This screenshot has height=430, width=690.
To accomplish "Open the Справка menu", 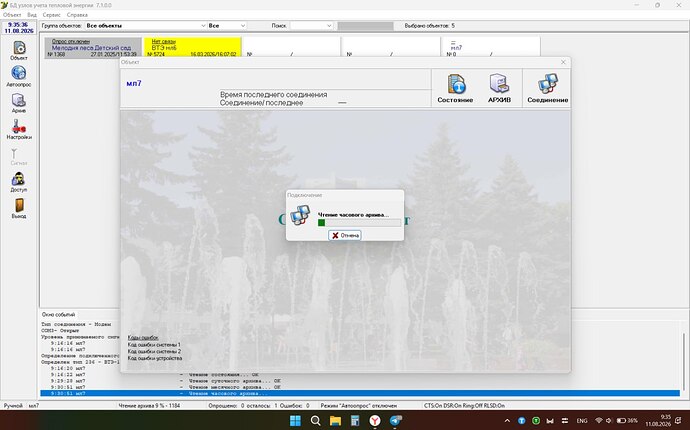I will [77, 15].
